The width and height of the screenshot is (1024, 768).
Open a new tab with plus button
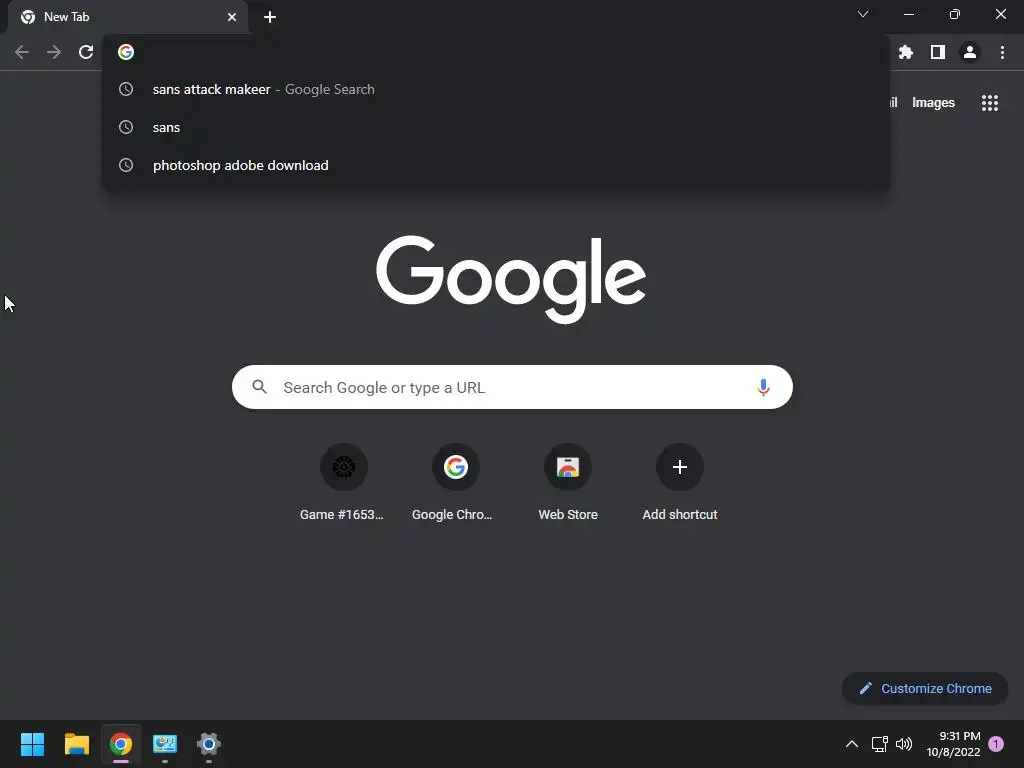click(270, 17)
